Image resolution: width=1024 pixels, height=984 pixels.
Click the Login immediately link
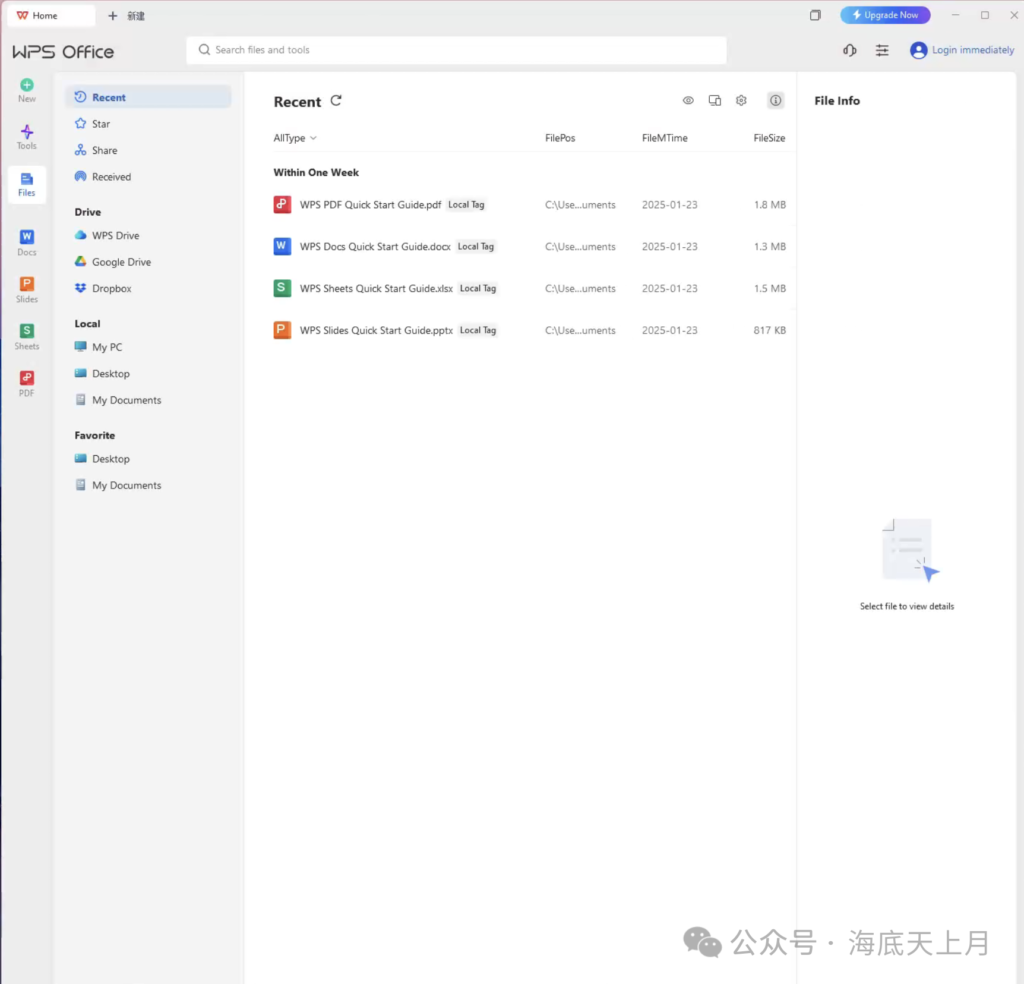coord(973,50)
